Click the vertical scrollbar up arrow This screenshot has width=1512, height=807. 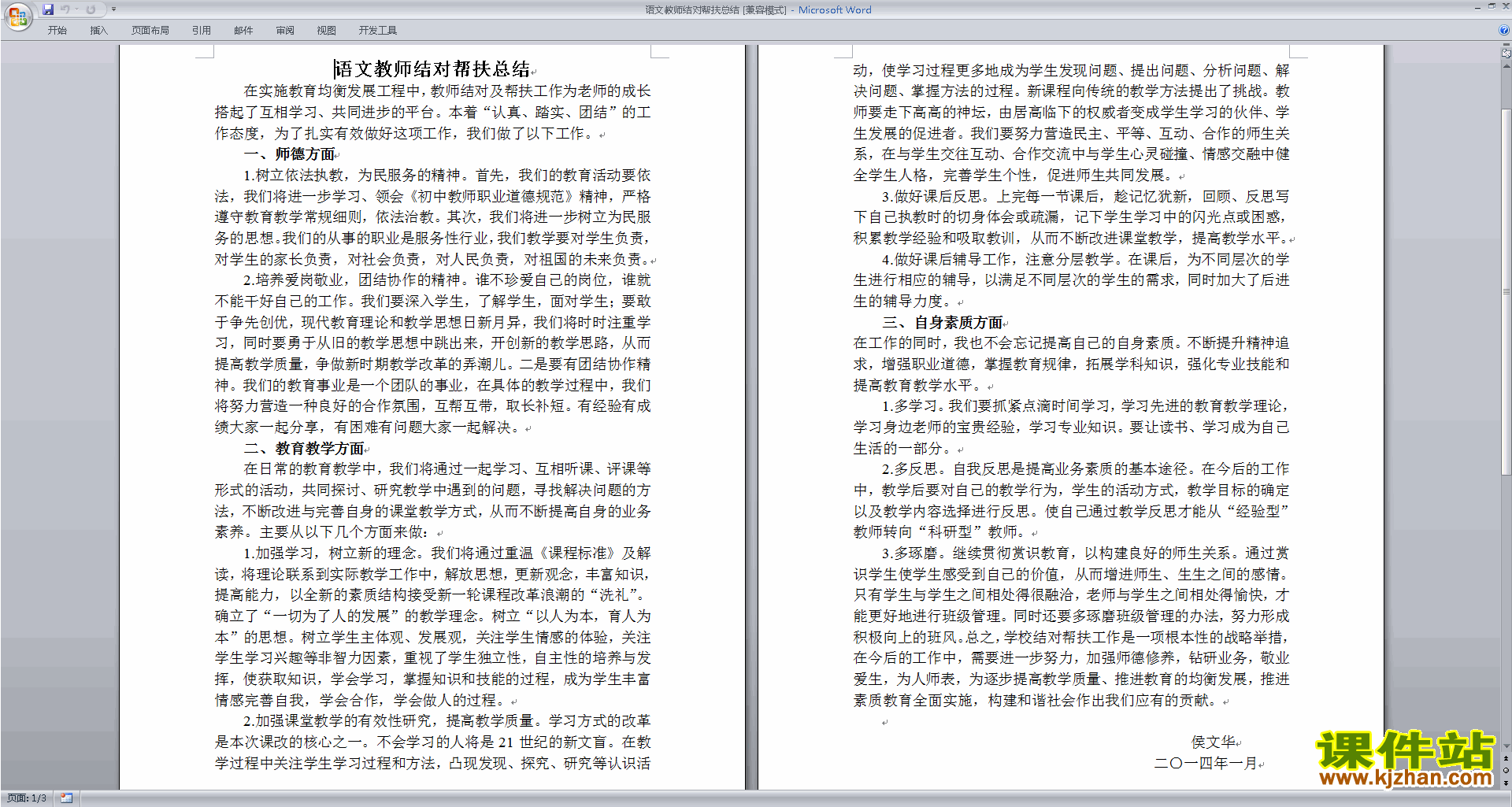coord(1506,65)
